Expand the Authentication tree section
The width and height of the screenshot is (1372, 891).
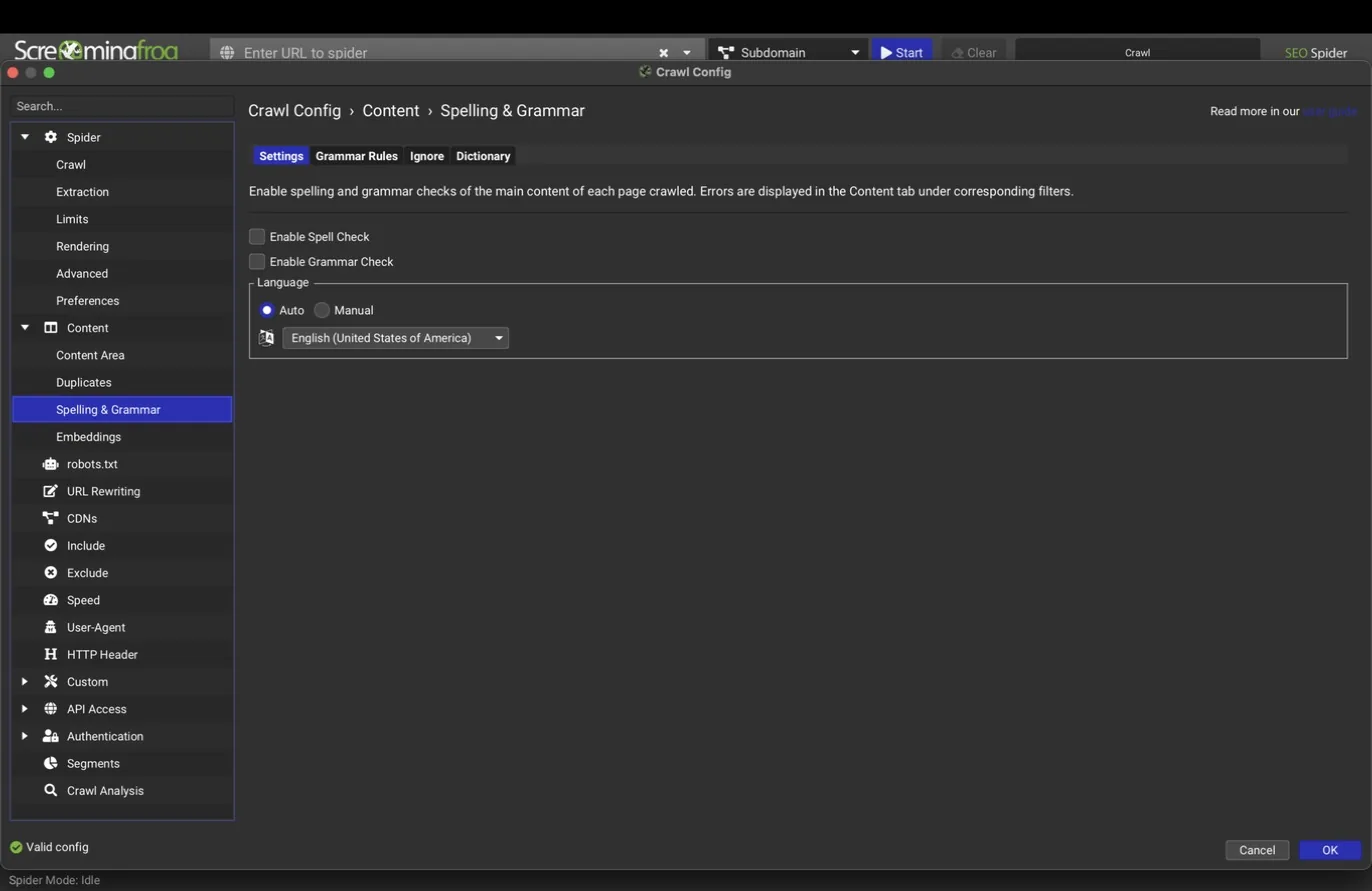pos(25,736)
